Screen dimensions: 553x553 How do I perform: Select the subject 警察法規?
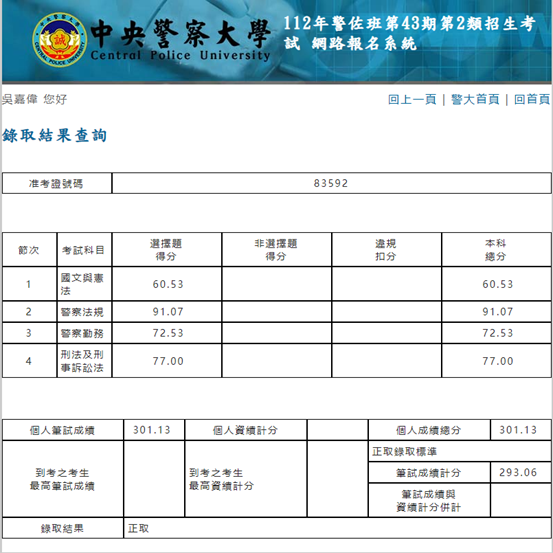82,312
